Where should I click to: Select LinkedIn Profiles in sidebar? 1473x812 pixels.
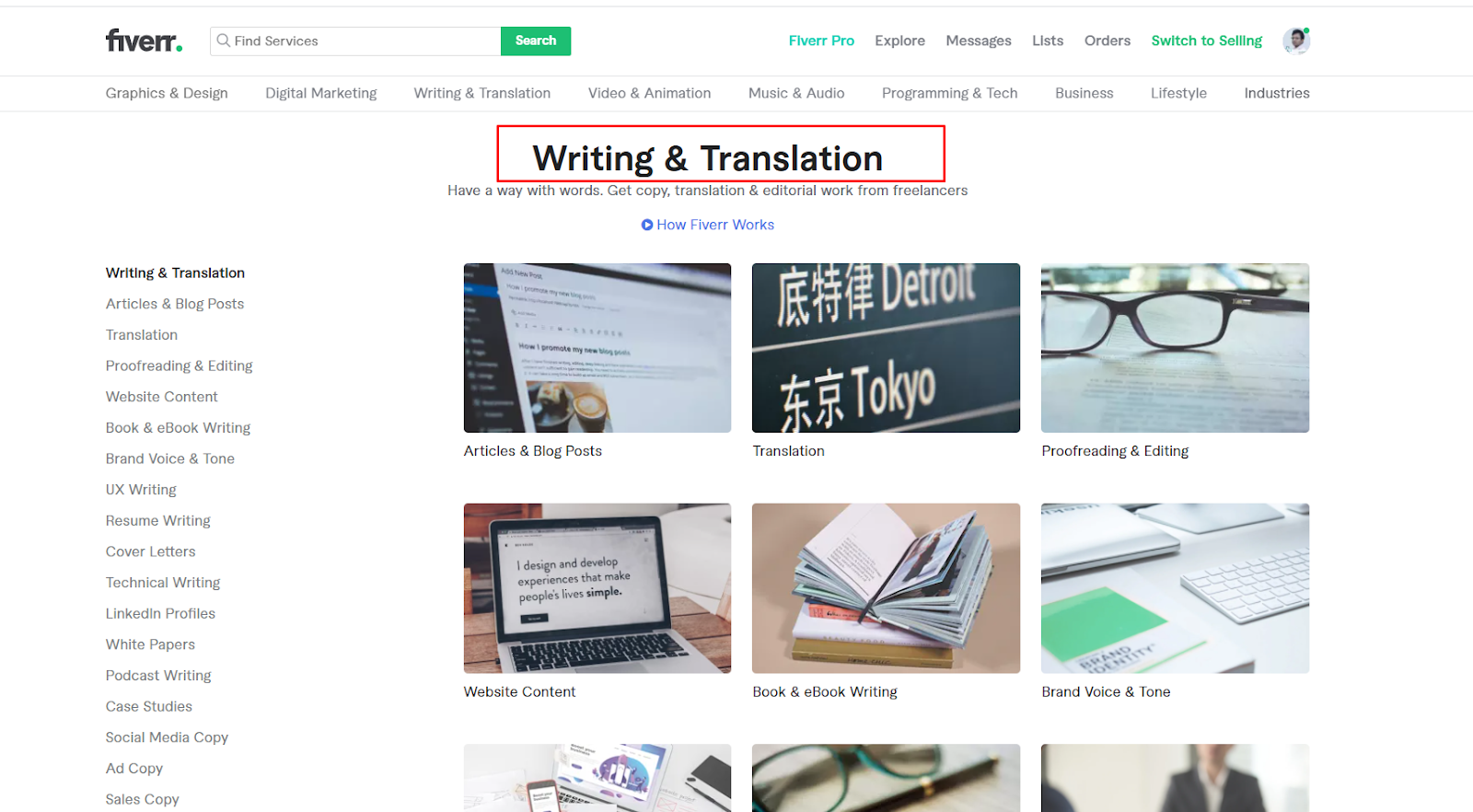coord(160,613)
